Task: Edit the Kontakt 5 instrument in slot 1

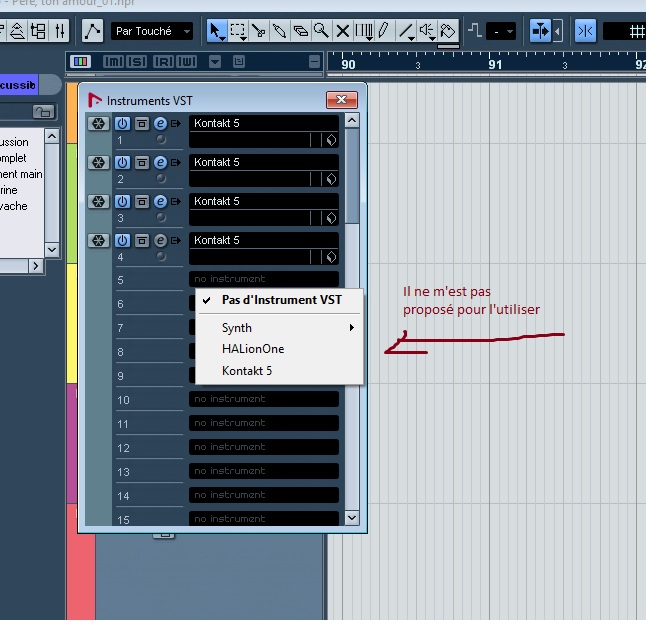Action: click(x=160, y=124)
